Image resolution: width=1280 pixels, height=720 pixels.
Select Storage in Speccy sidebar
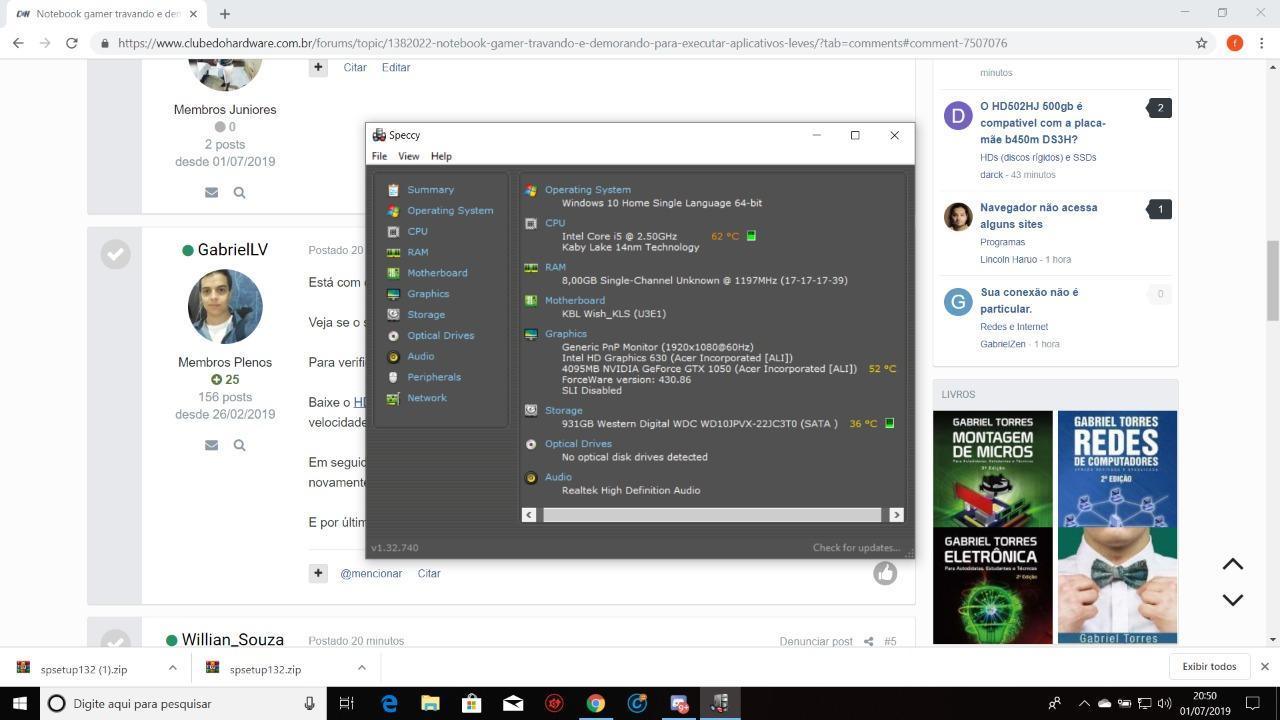point(426,315)
